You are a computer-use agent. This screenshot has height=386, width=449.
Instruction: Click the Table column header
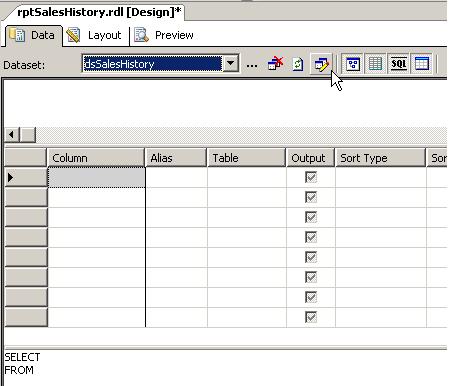pyautogui.click(x=246, y=158)
